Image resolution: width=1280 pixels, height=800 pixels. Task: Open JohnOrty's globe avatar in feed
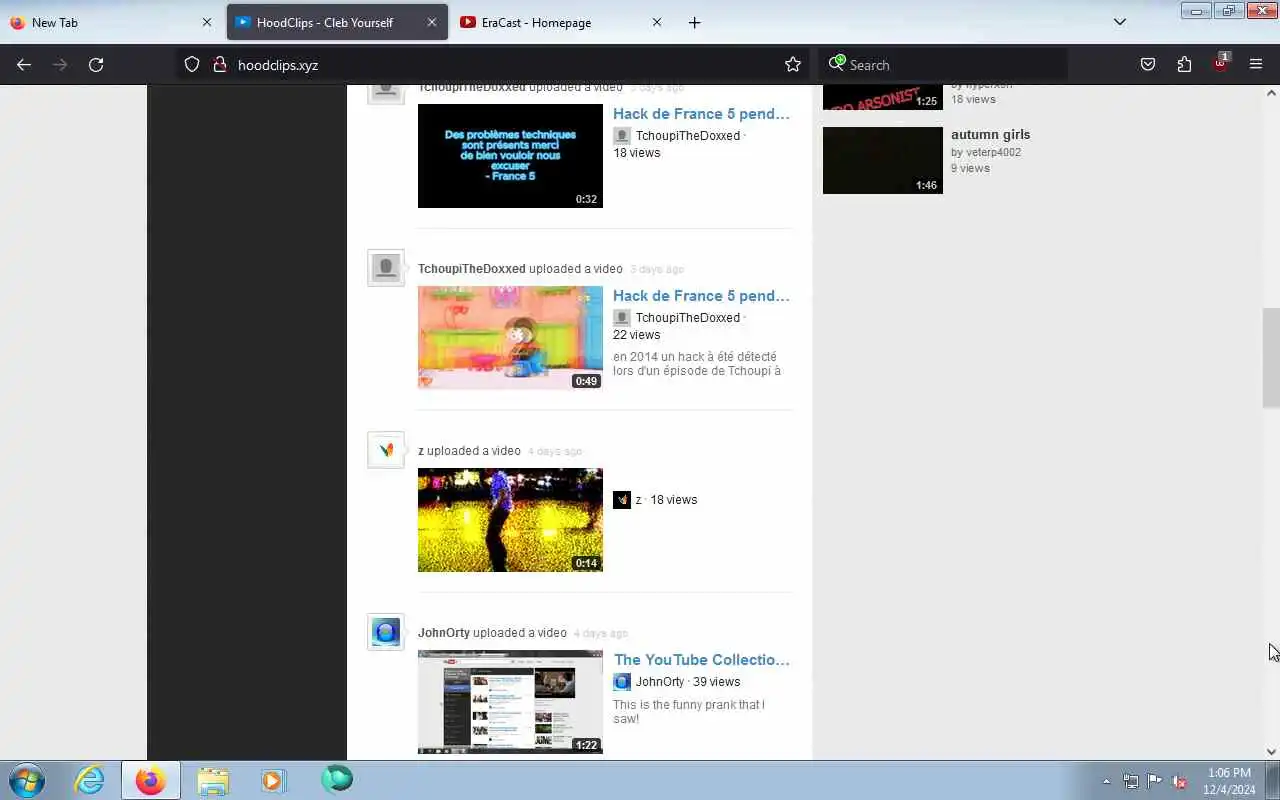tap(386, 632)
